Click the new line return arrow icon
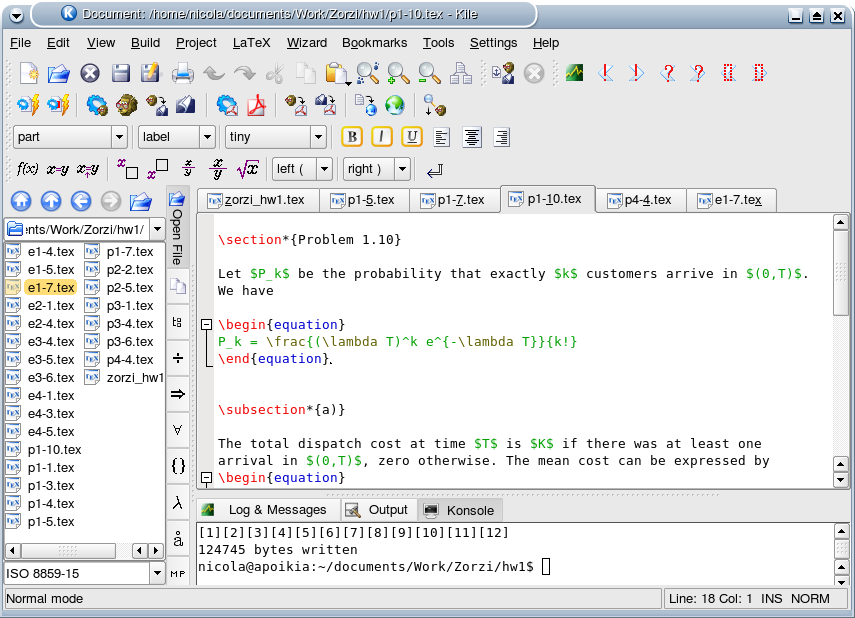The width and height of the screenshot is (855, 618). click(x=435, y=169)
